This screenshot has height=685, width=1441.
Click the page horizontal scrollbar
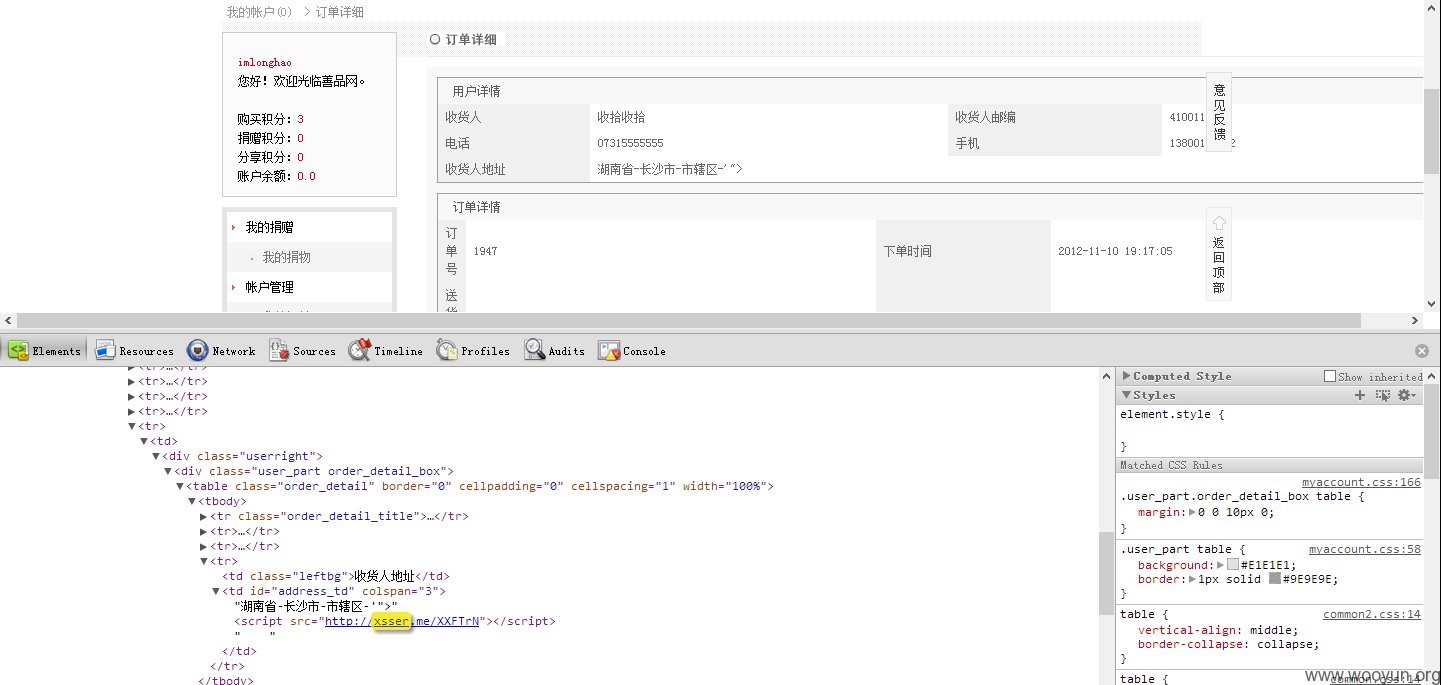(690, 320)
